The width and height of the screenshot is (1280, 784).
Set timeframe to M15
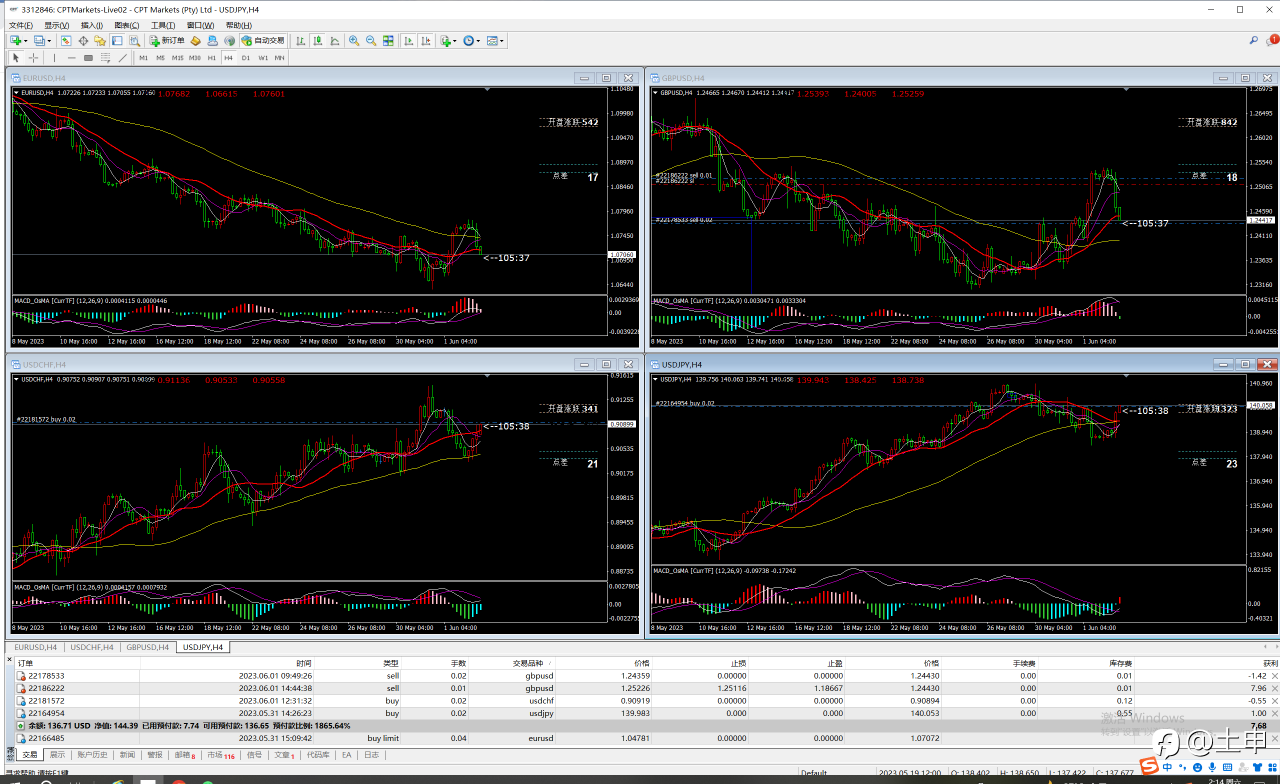point(178,58)
